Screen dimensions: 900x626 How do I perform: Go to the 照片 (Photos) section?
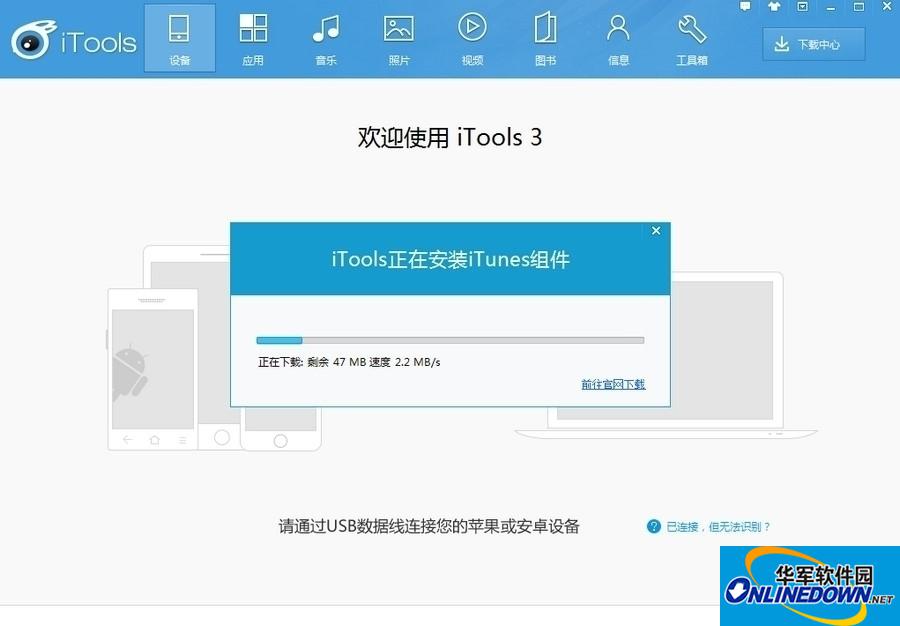point(399,38)
